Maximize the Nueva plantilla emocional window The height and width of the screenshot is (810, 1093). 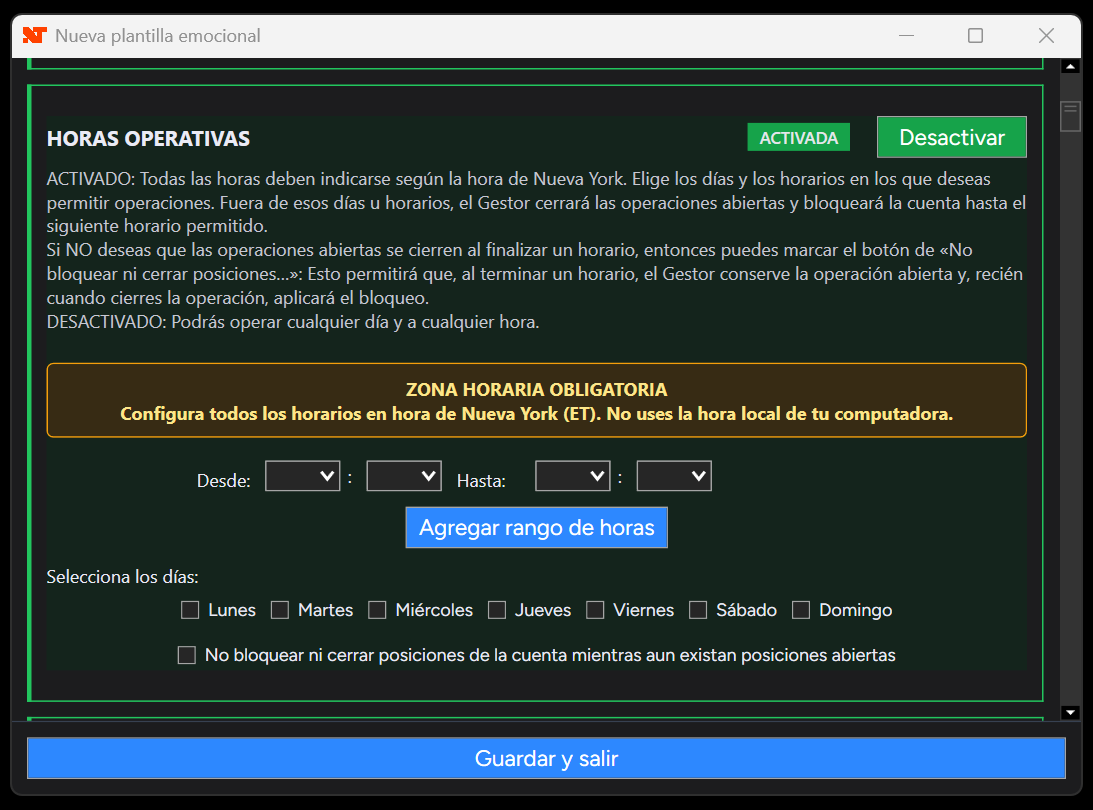point(975,36)
